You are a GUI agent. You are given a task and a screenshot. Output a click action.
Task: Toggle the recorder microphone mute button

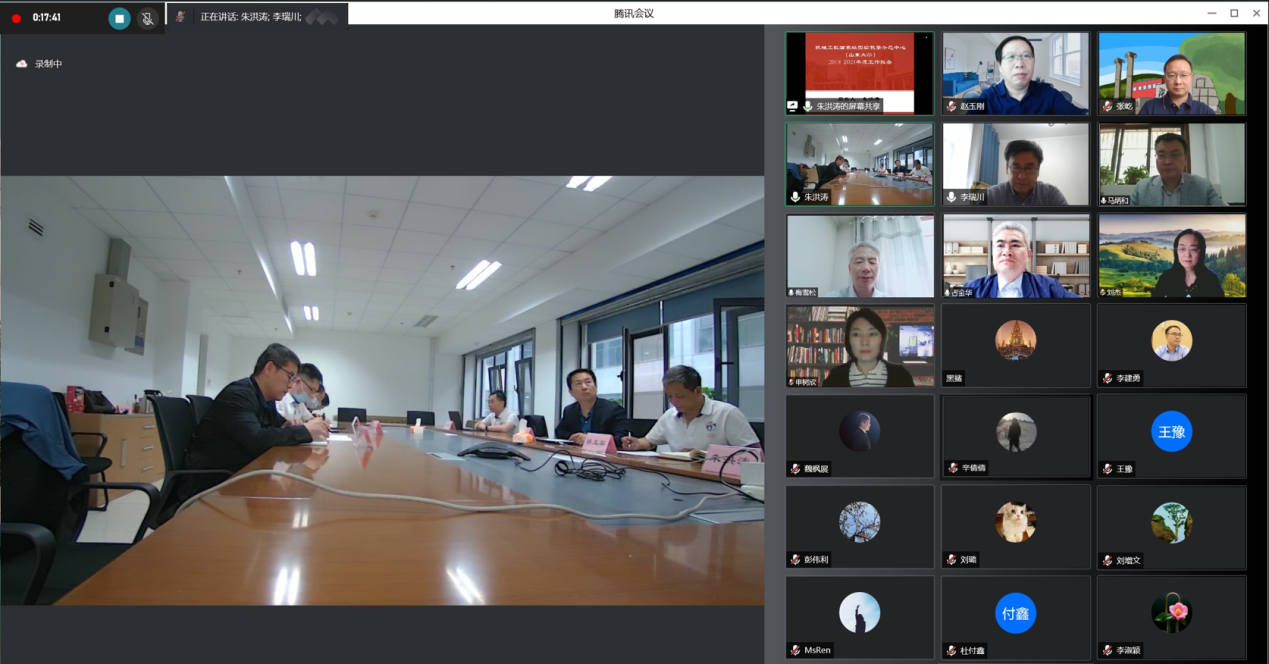coord(148,18)
